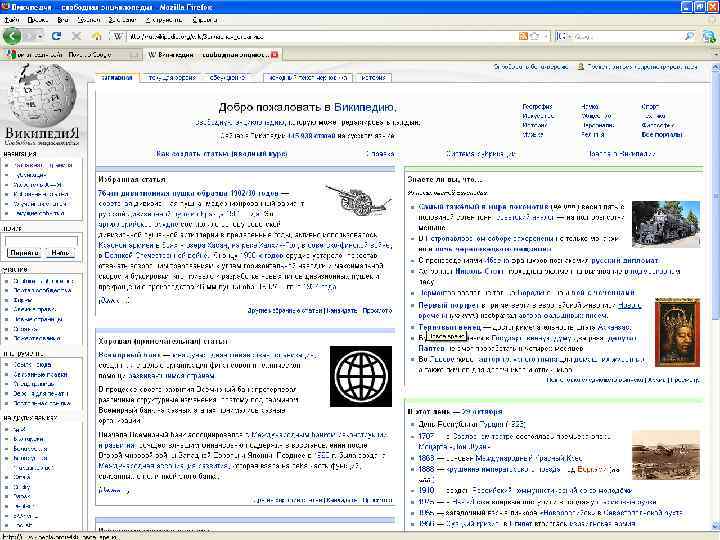
Task: Open the Инструменты menu
Action: point(163,20)
